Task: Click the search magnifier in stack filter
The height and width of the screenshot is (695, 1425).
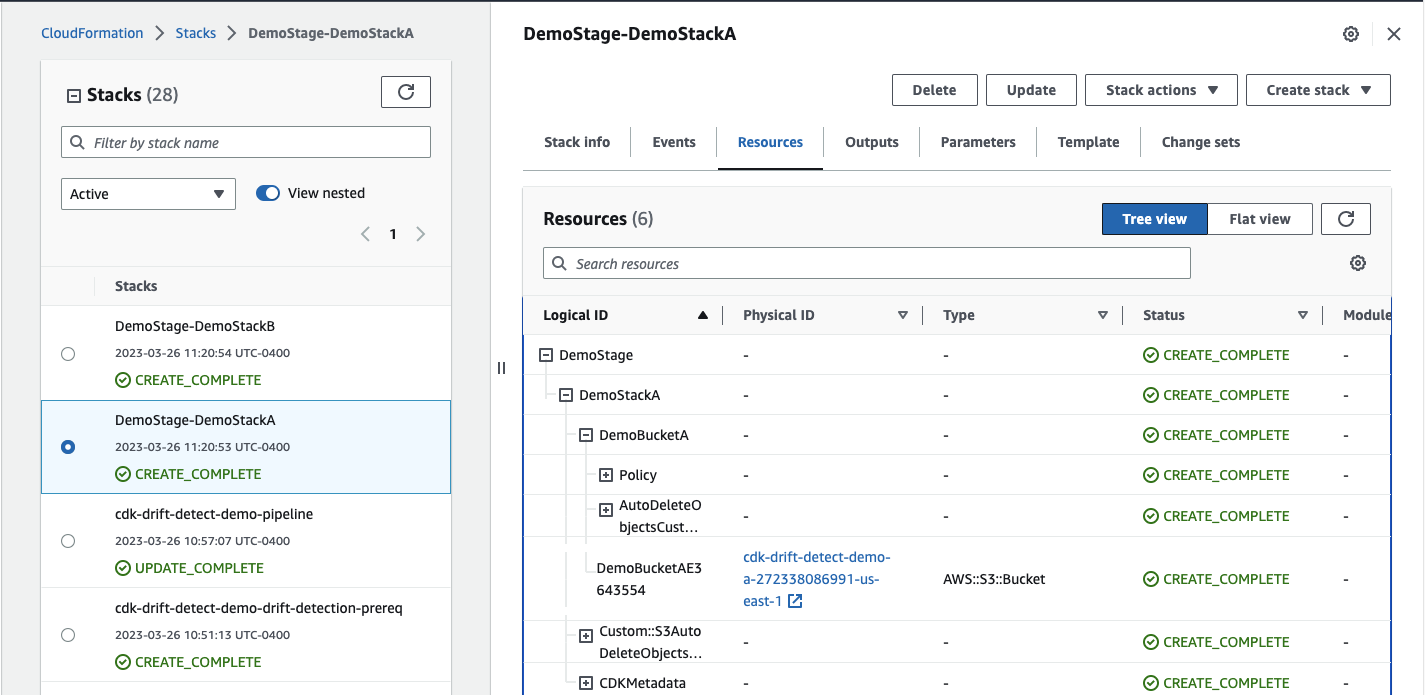Action: click(x=77, y=141)
